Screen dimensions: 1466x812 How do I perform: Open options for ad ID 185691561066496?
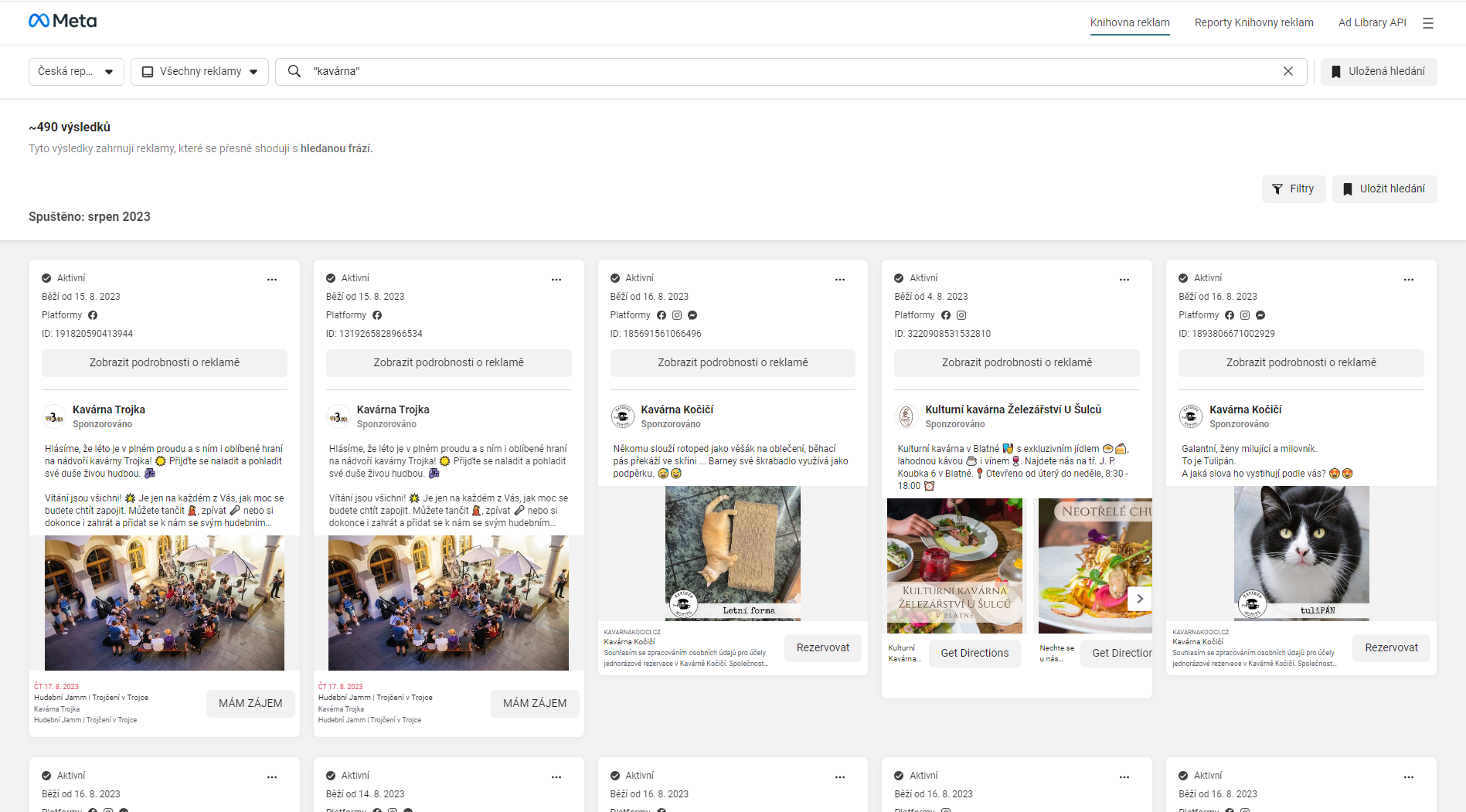tap(840, 280)
